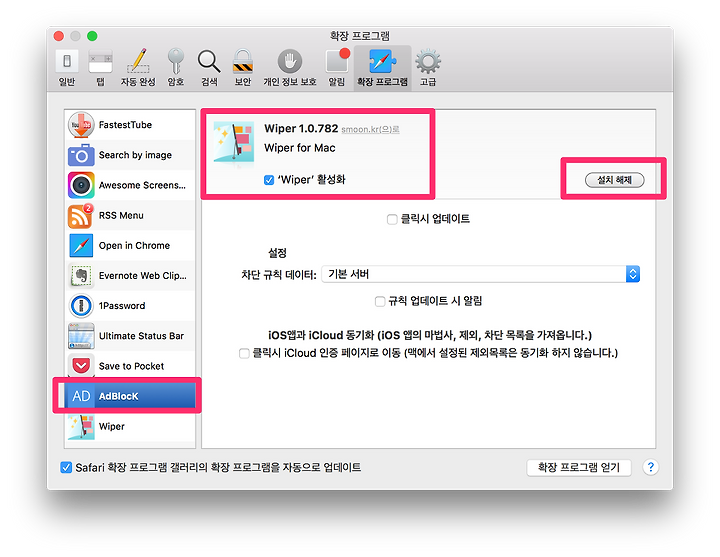Select the Evernote Web Clipper elephant icon
Image resolution: width=720 pixels, height=557 pixels.
[x=81, y=276]
